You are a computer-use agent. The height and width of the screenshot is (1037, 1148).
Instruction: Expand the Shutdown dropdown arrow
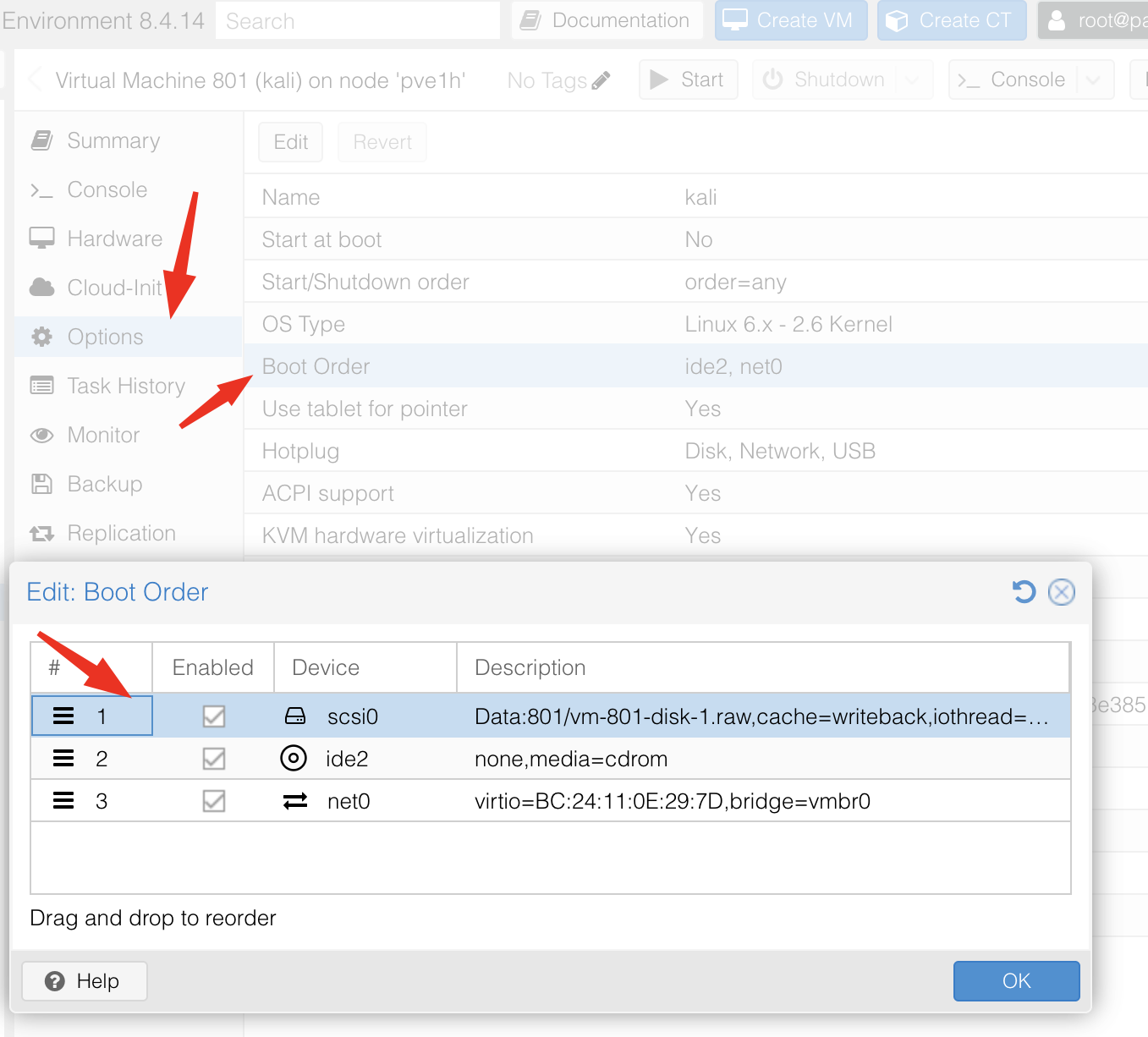tap(912, 80)
